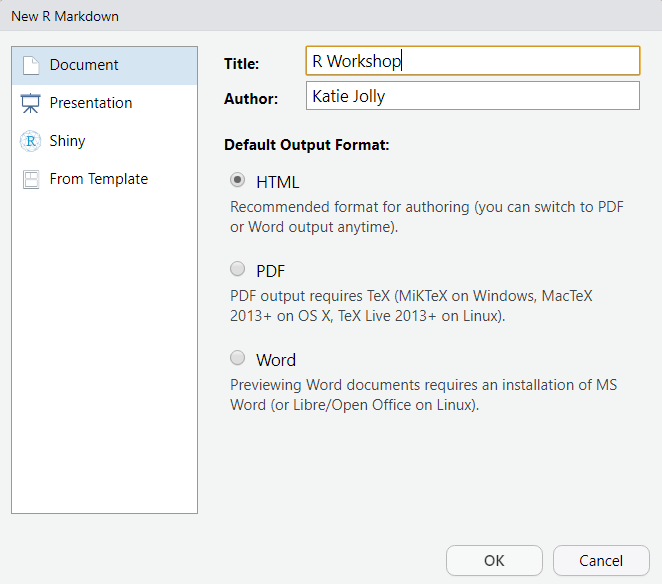This screenshot has width=662, height=584.
Task: Select the From Template label
Action: [x=99, y=179]
